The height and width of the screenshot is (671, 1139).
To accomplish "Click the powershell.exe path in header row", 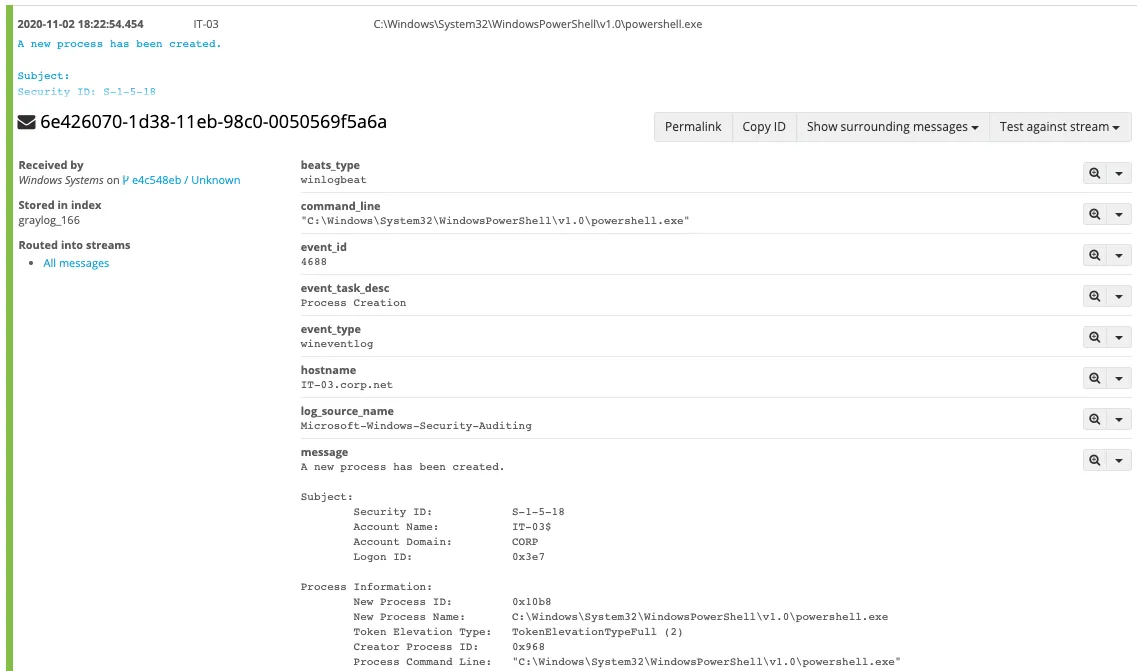I will 538,24.
